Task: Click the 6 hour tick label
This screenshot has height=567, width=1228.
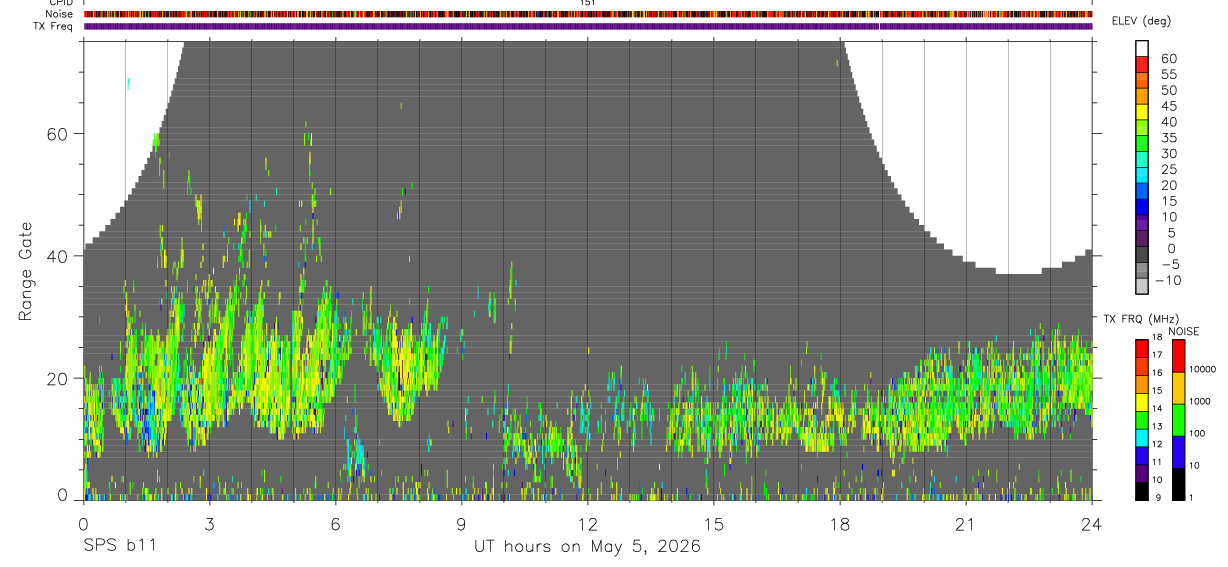Action: point(335,524)
